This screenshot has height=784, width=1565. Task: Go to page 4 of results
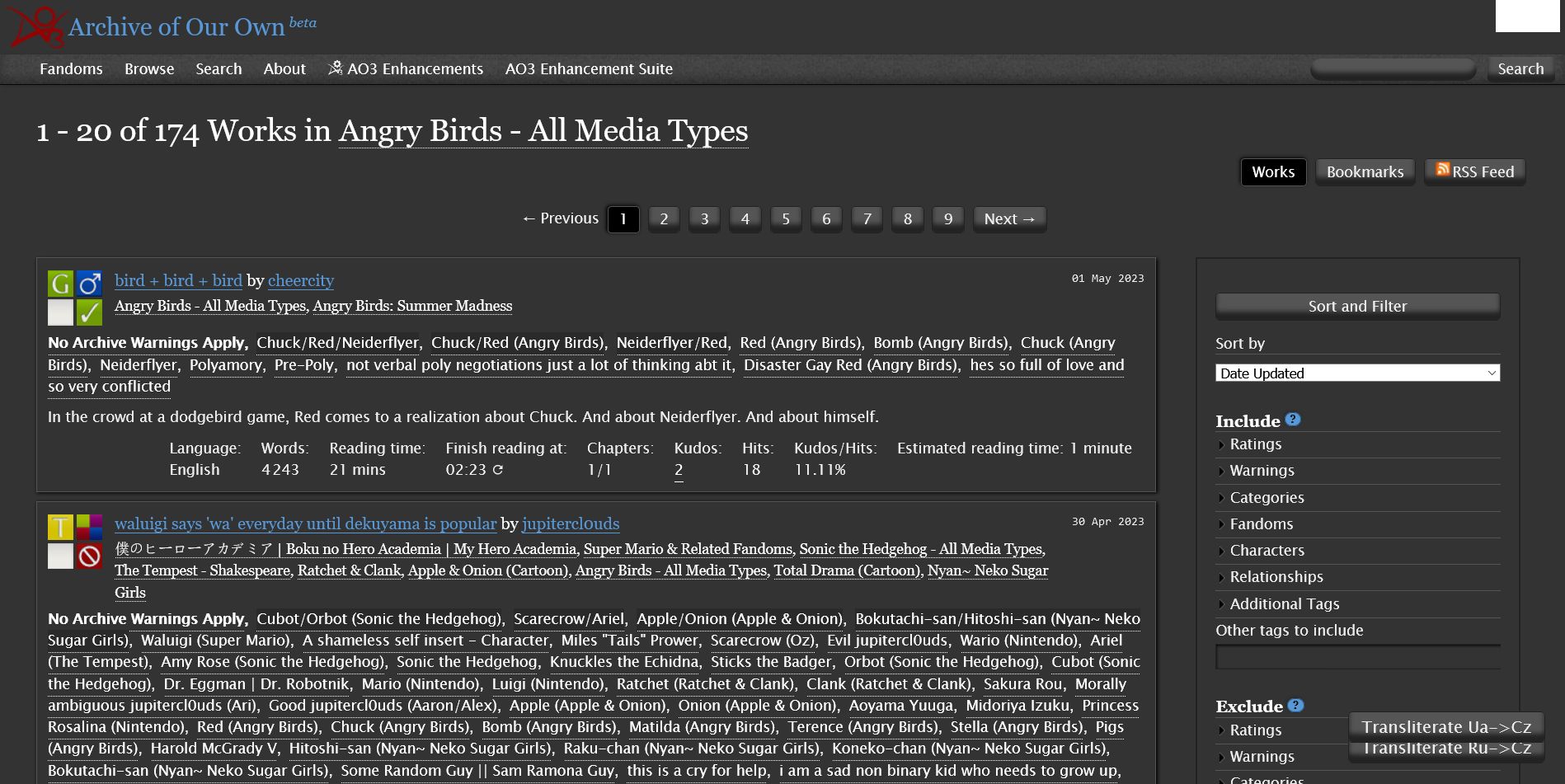745,218
